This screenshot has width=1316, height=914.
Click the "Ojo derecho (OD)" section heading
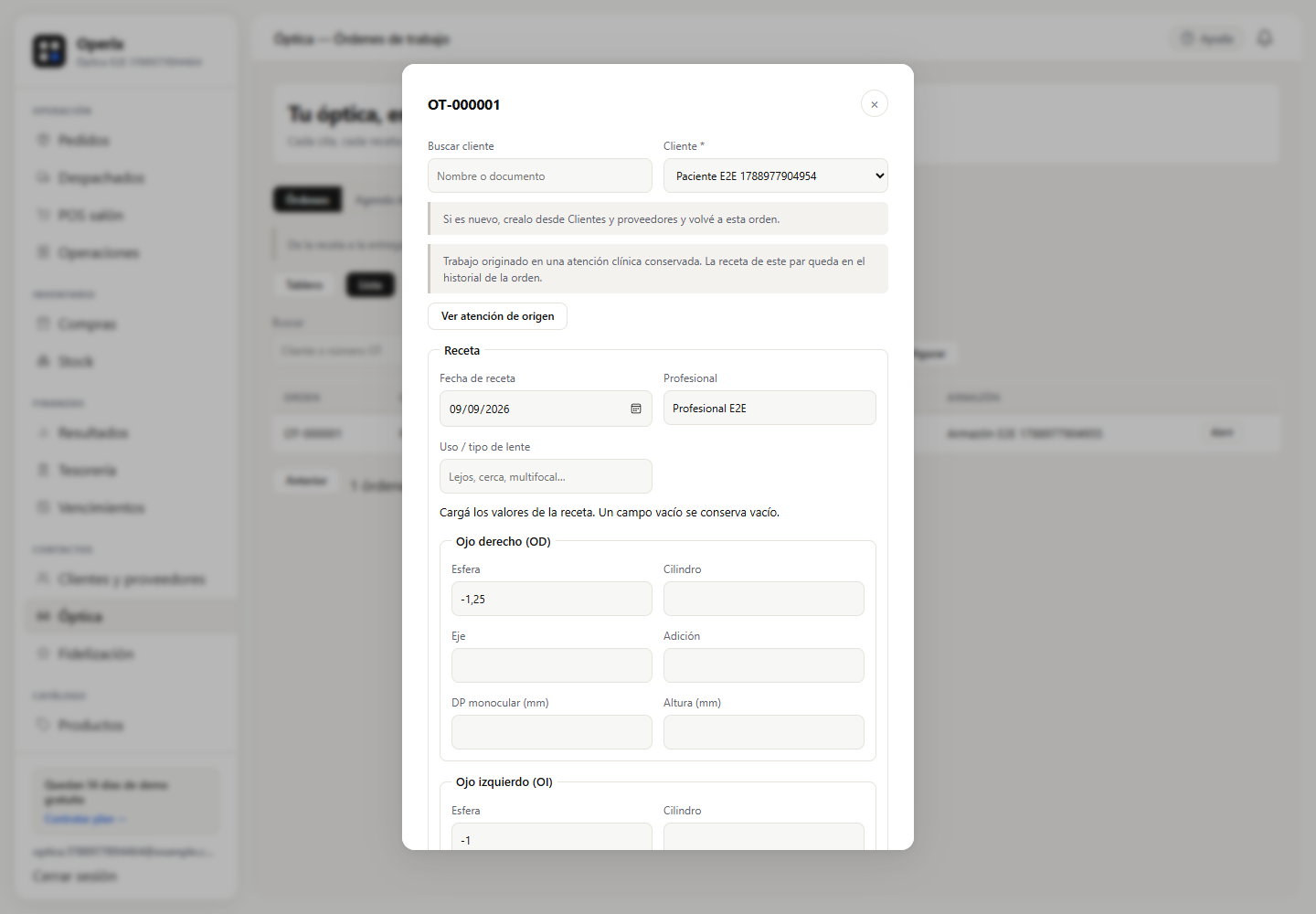pyautogui.click(x=504, y=542)
